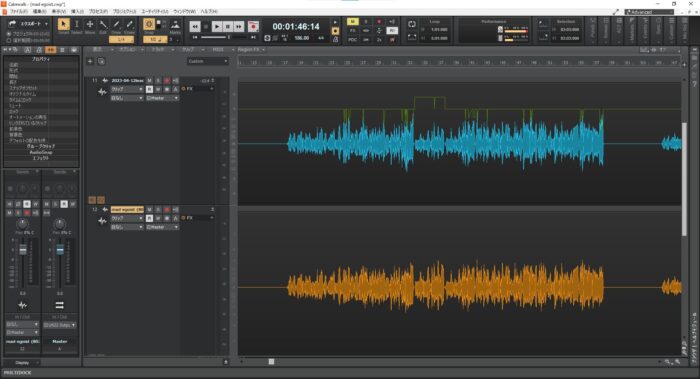This screenshot has width=700, height=379.
Task: Open the 編集 menu
Action: tap(39, 11)
